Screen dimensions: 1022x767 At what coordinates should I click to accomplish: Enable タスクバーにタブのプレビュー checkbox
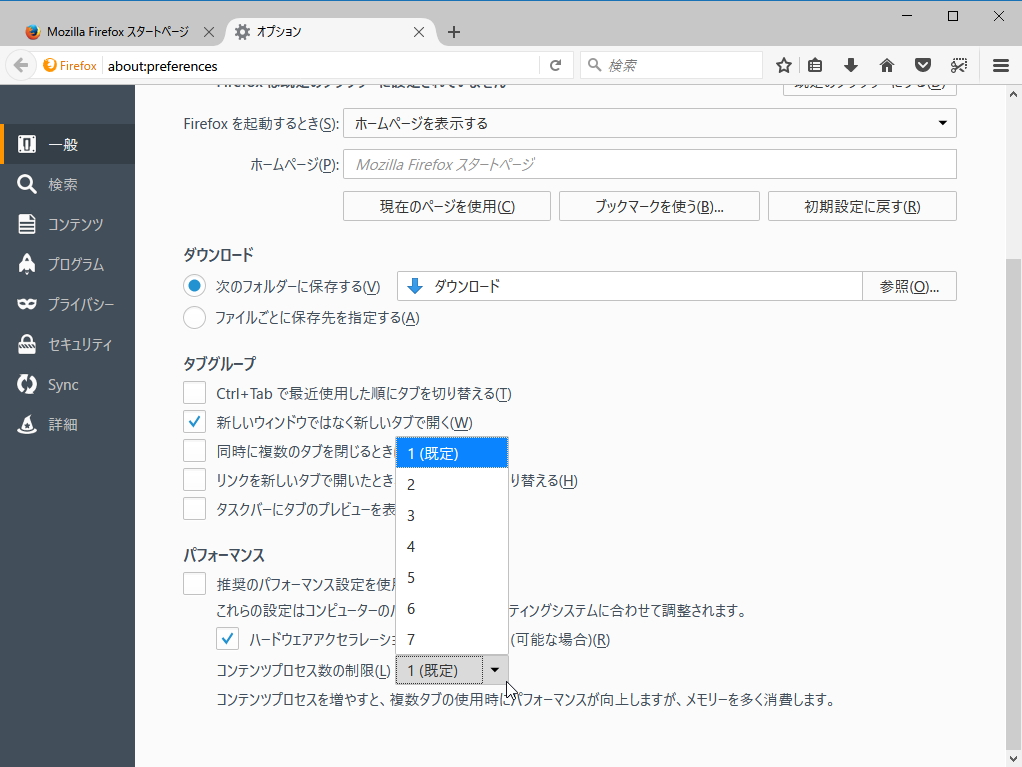point(194,508)
